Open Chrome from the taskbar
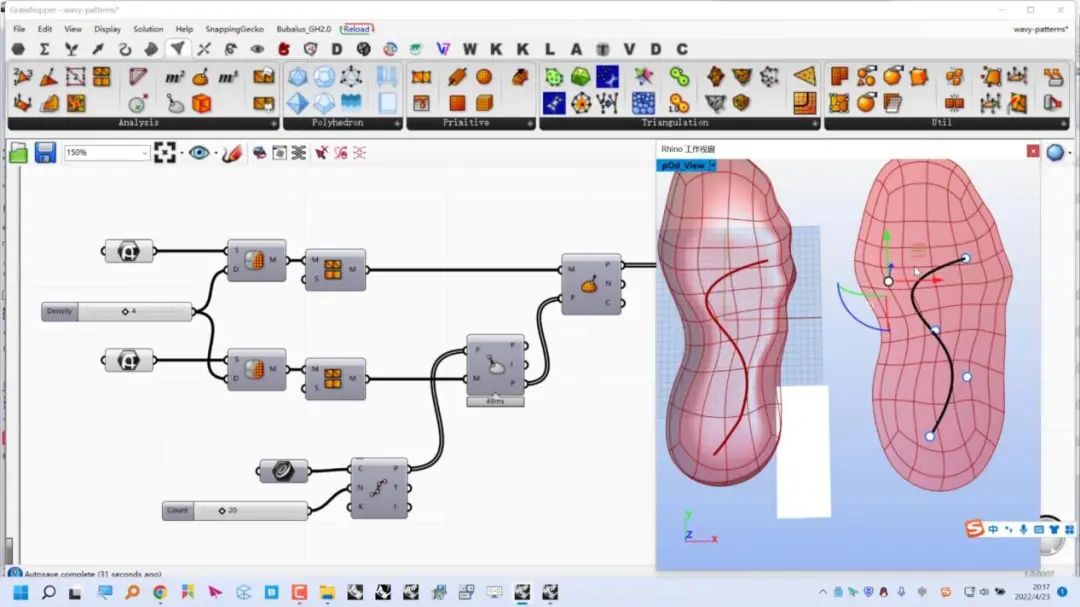Viewport: 1080px width, 607px height. click(160, 593)
